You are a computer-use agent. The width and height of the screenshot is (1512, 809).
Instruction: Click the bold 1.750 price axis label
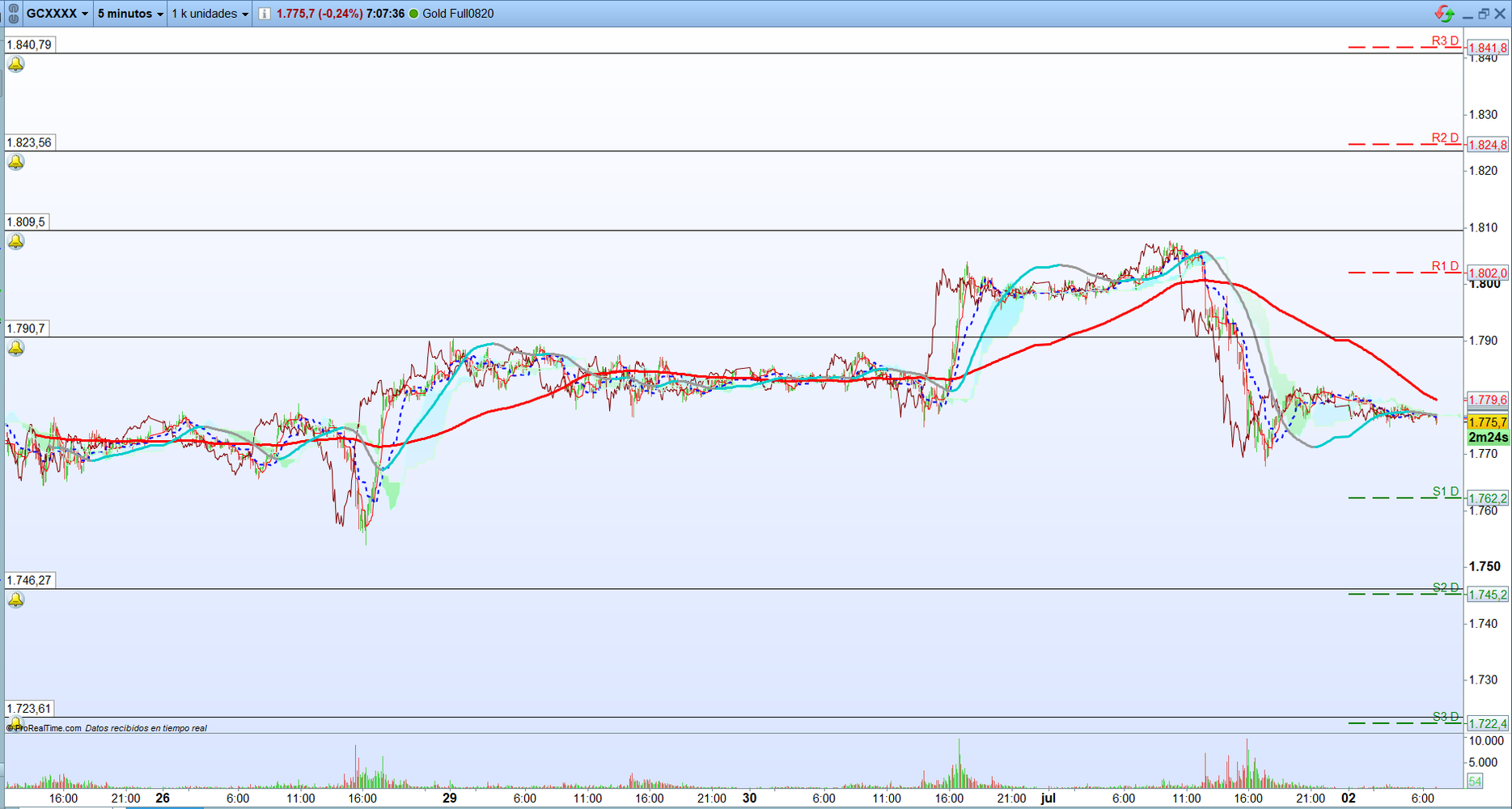[x=1484, y=566]
